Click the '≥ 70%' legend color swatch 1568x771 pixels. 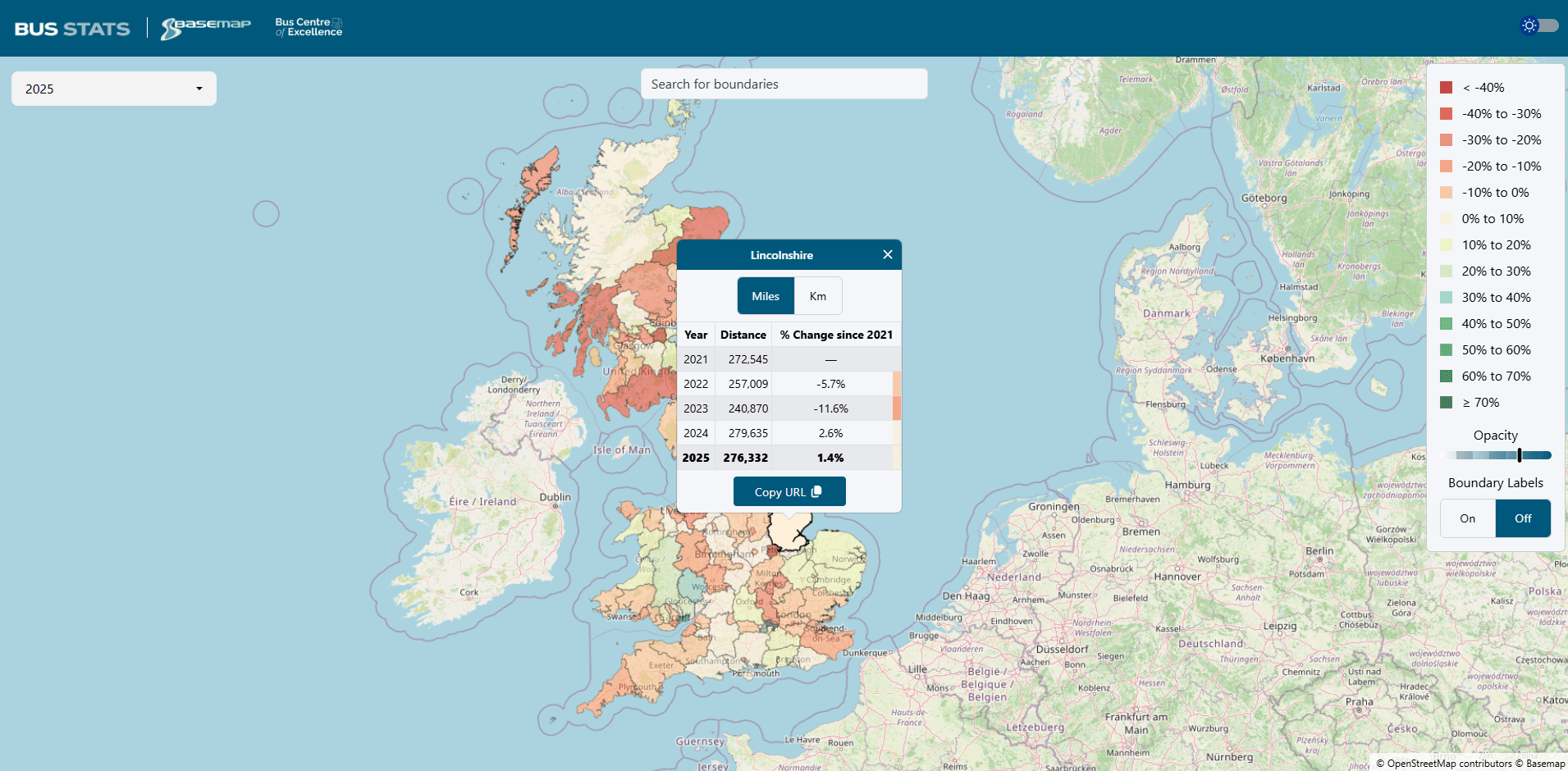tap(1446, 403)
